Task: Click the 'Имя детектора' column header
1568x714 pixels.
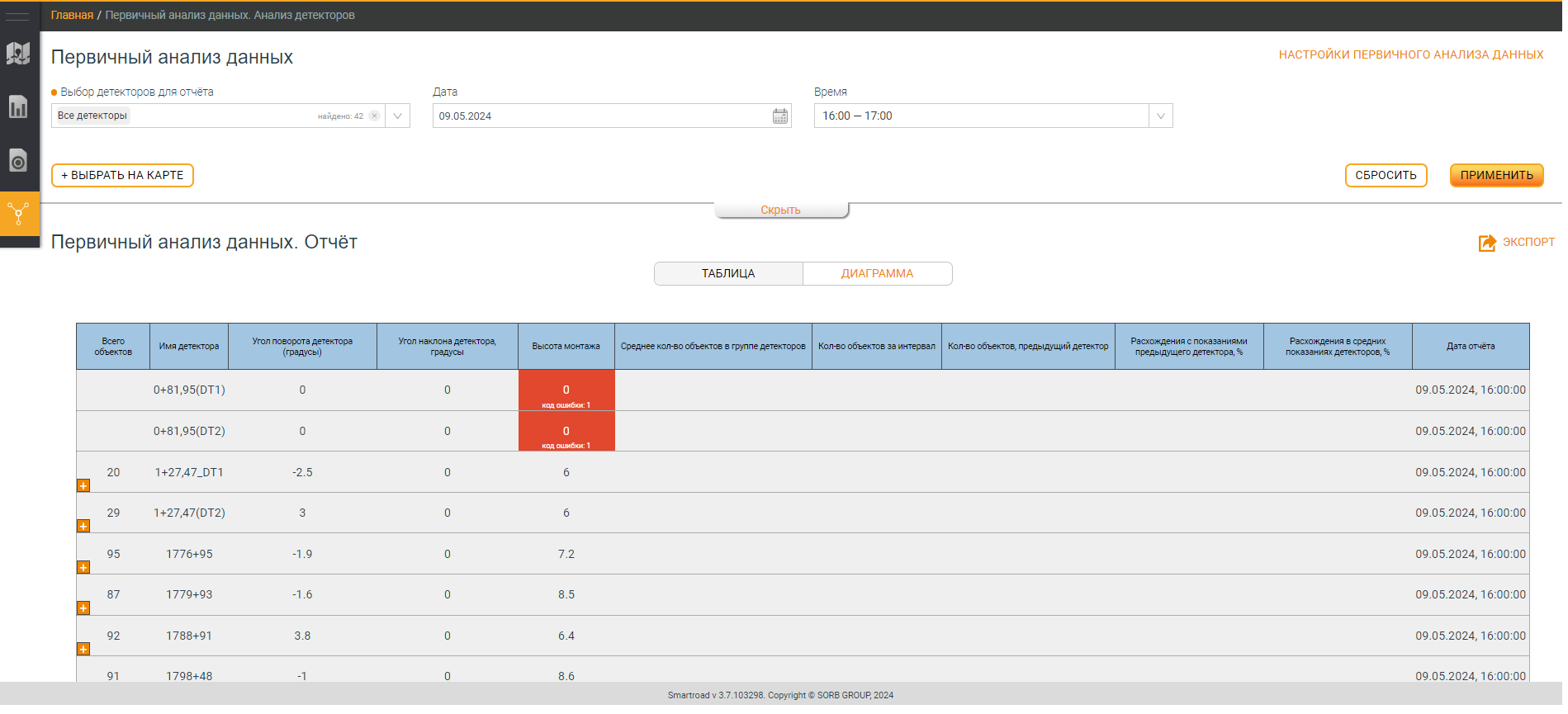Action: (189, 347)
